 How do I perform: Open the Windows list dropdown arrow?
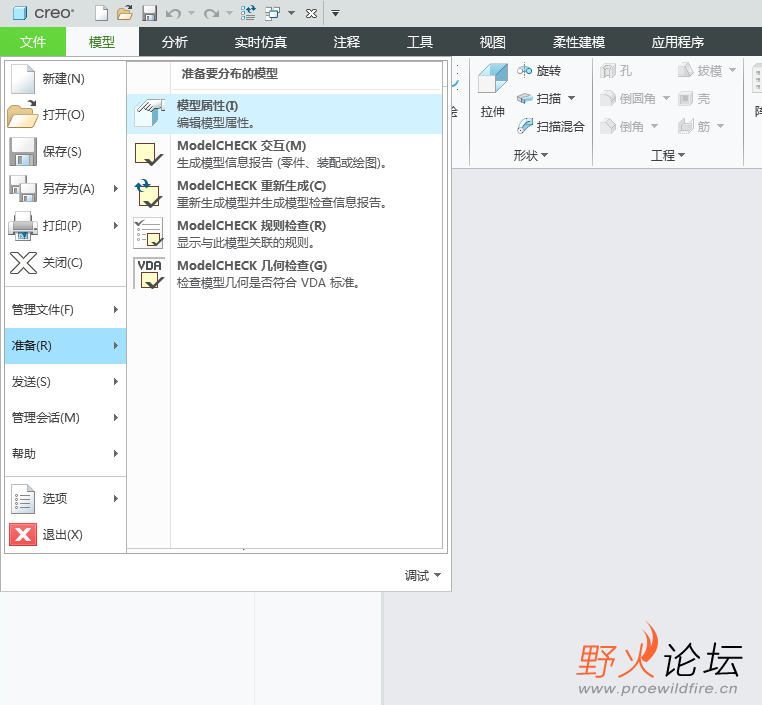[x=292, y=13]
